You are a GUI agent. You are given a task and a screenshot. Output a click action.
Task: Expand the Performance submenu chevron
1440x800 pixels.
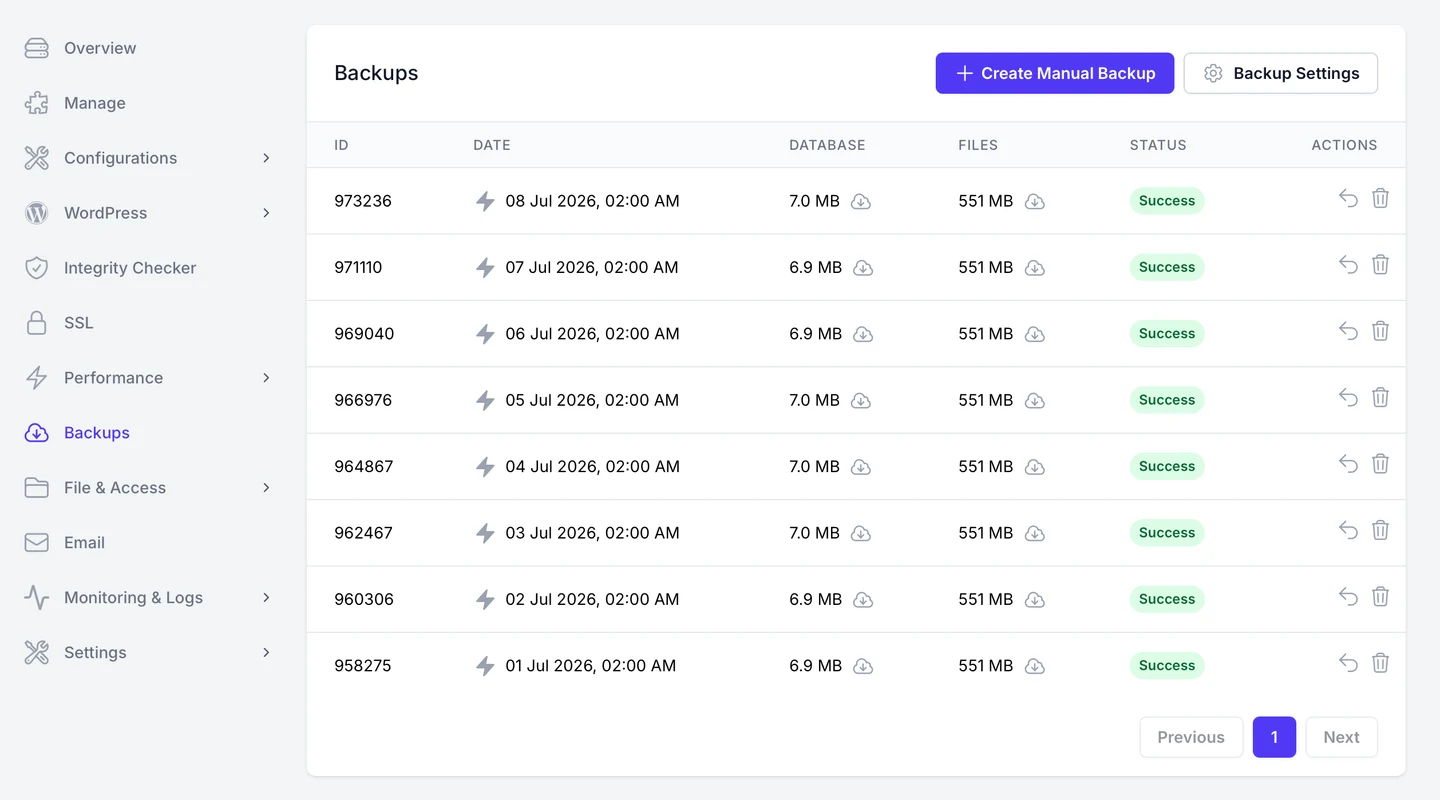click(x=266, y=378)
